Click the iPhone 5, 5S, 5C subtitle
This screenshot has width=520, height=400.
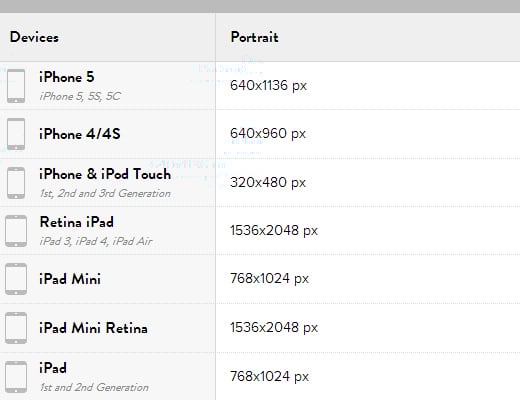80,96
